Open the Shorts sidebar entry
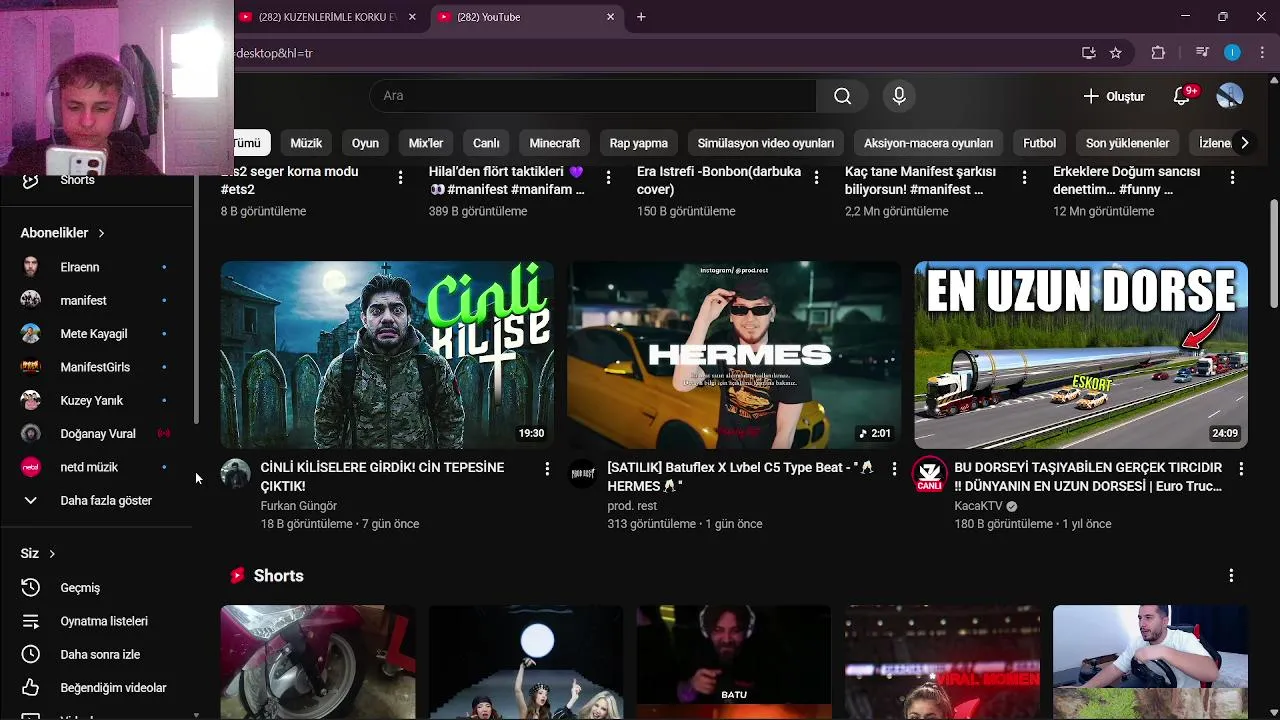 coord(77,180)
